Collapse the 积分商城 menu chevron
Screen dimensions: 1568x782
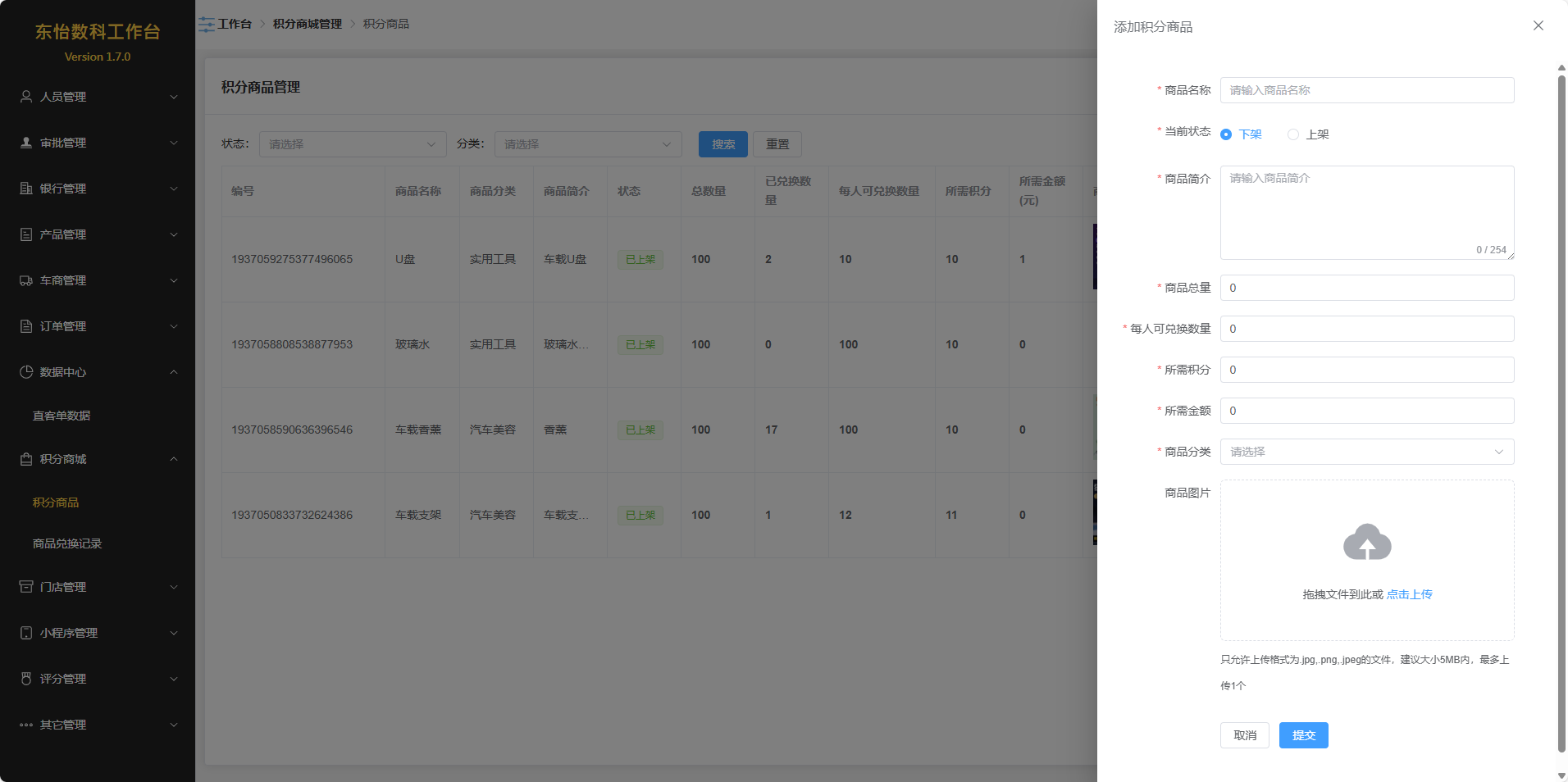click(x=174, y=459)
